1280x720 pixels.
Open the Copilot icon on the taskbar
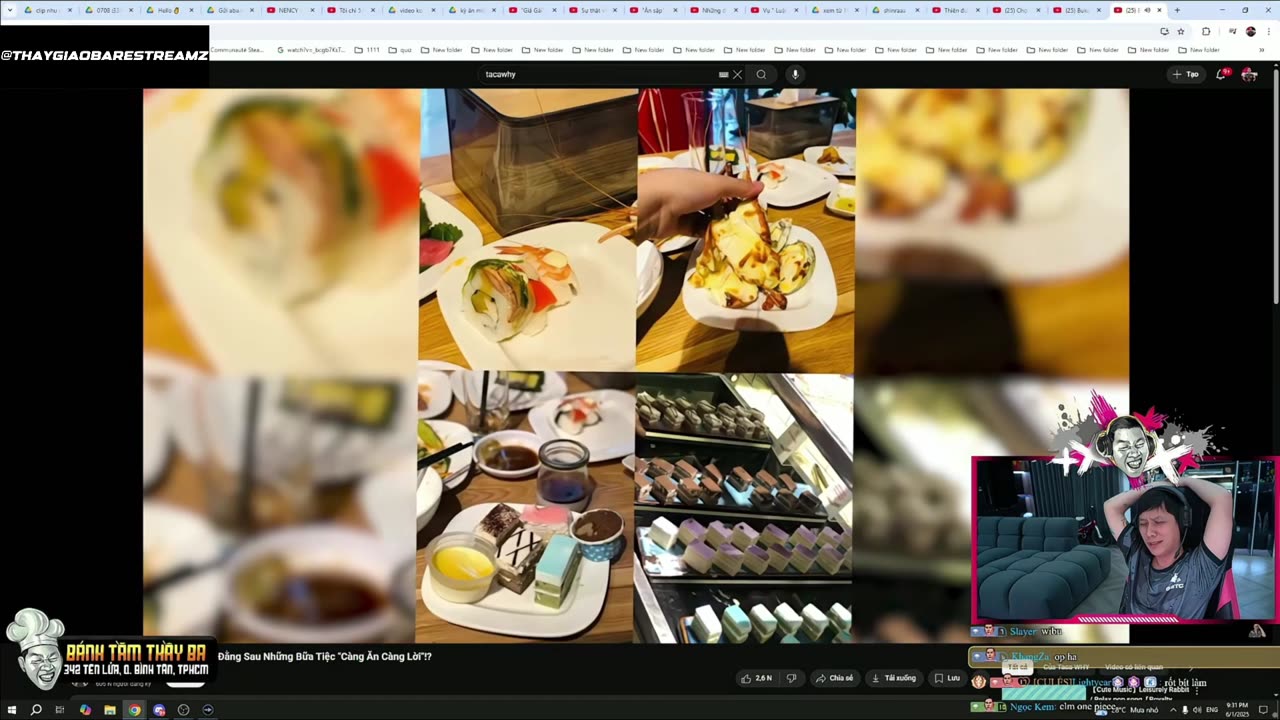point(85,710)
